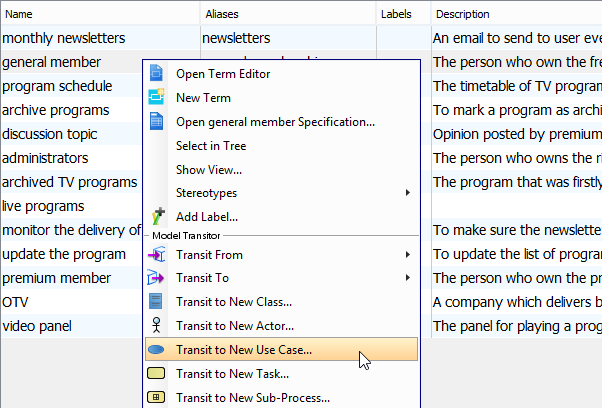The height and width of the screenshot is (408, 602).
Task: Choose Show View option
Action: [281, 169]
